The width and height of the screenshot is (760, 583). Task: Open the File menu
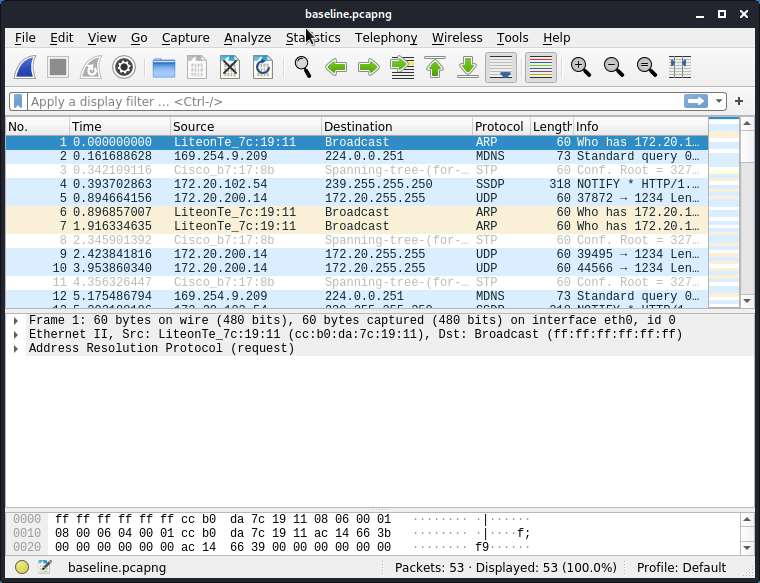coord(25,38)
